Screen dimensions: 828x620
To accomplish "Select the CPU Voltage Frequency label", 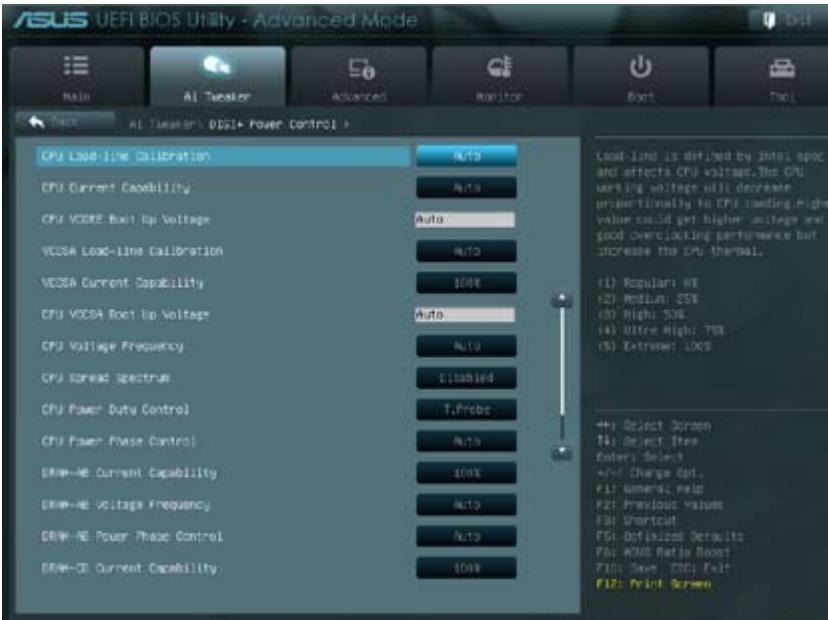I will point(112,346).
